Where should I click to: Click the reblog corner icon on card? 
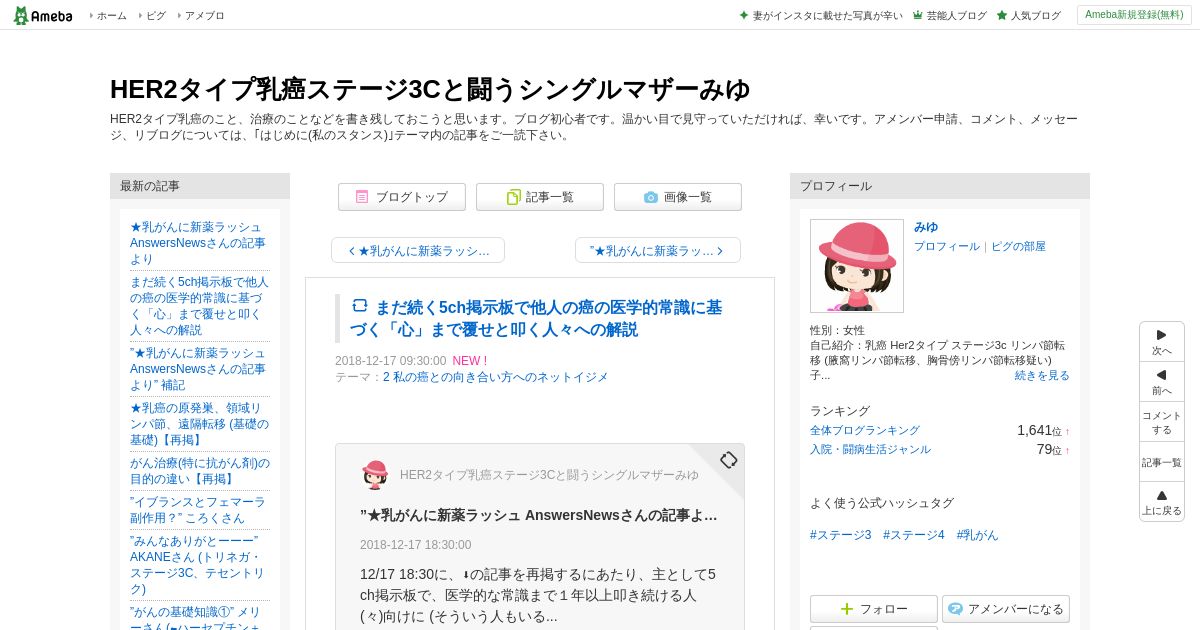coord(729,460)
